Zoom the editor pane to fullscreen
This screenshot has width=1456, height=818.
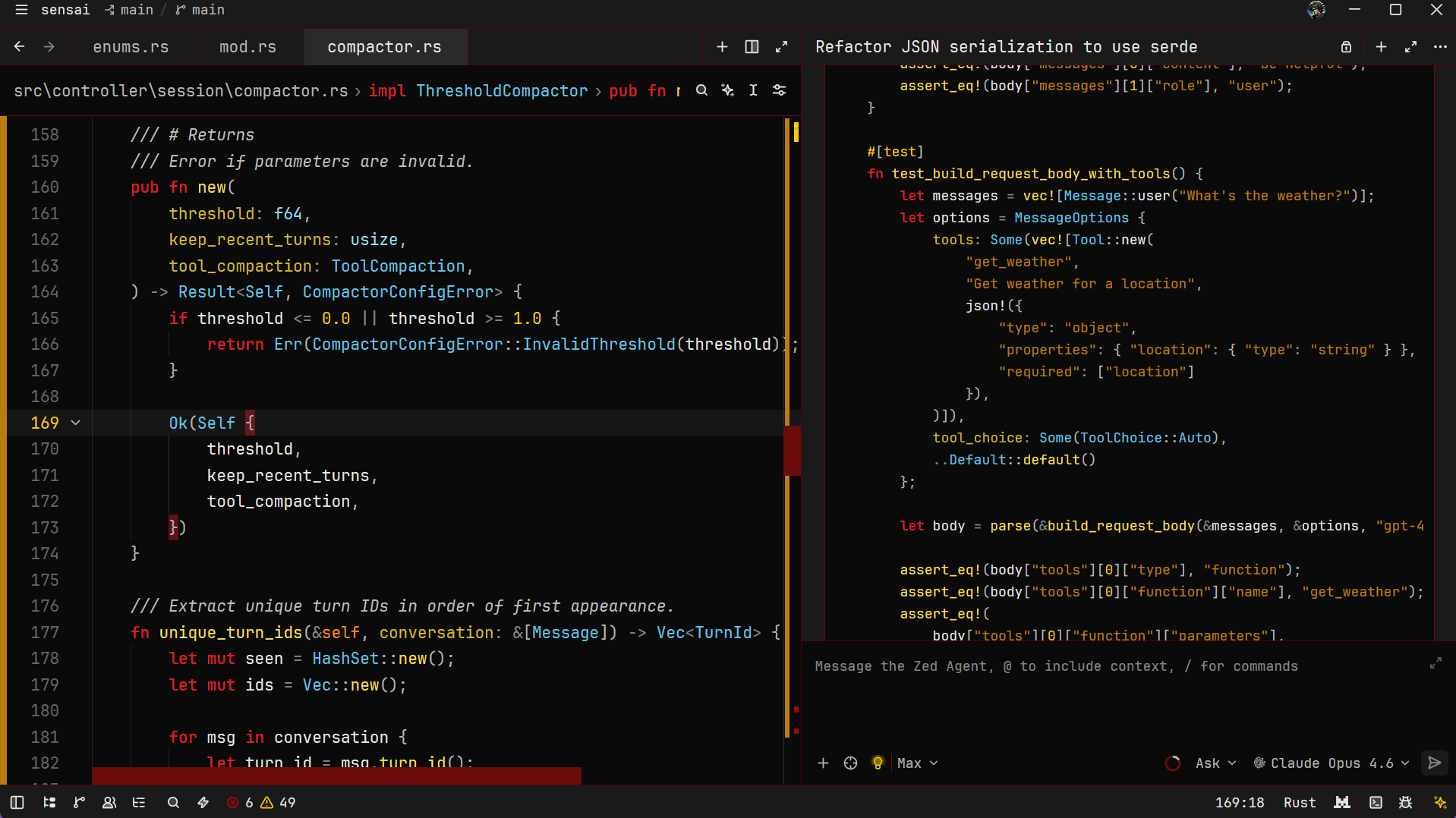click(781, 47)
